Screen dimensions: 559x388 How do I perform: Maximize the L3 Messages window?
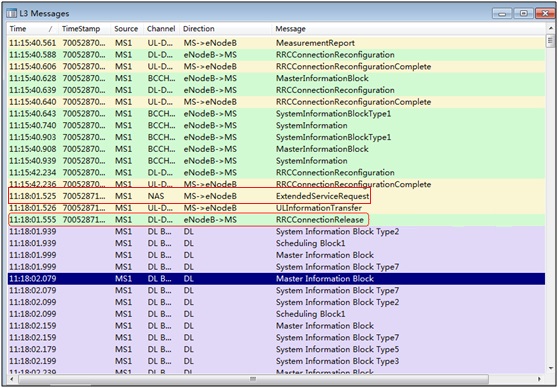(x=523, y=14)
